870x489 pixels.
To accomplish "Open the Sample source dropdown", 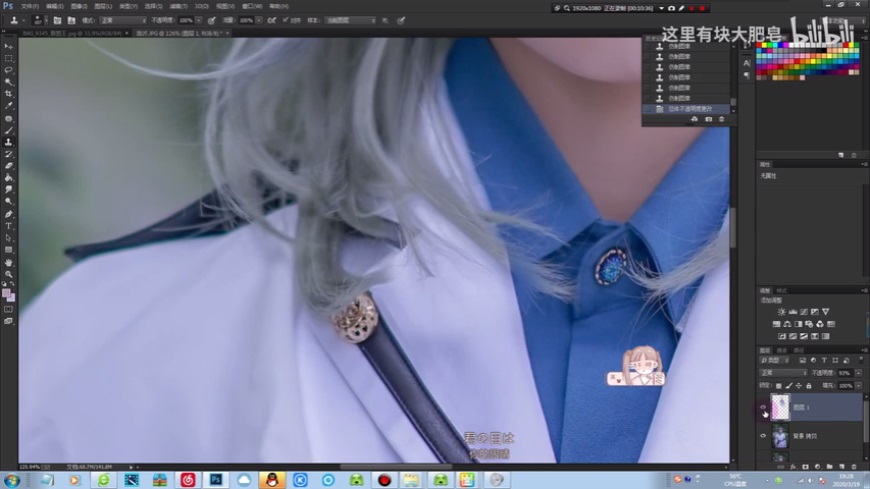I will click(x=351, y=21).
